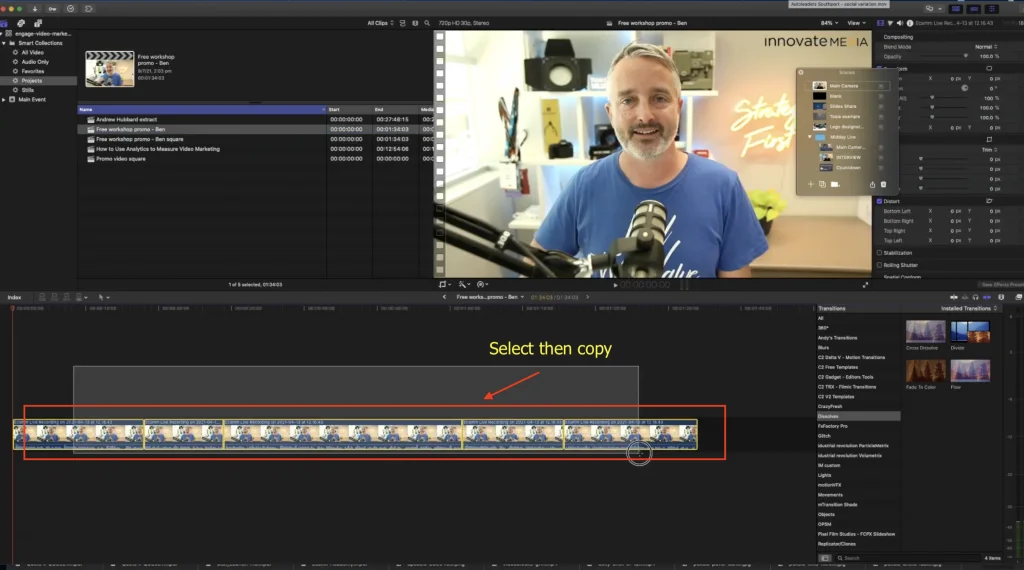Reset the Crop section icon
The height and width of the screenshot is (570, 1024).
pos(989,139)
